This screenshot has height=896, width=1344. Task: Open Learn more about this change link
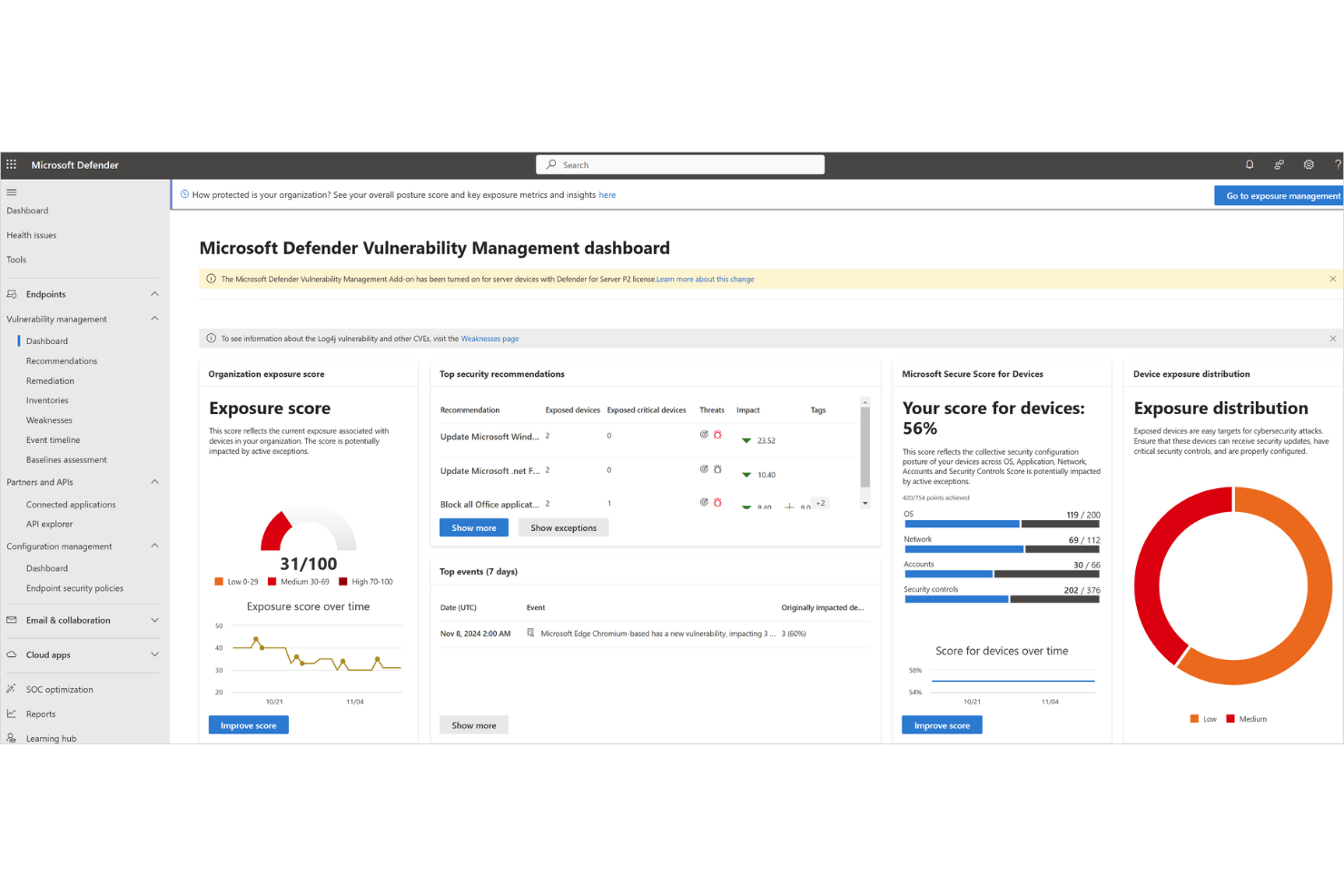pos(706,279)
